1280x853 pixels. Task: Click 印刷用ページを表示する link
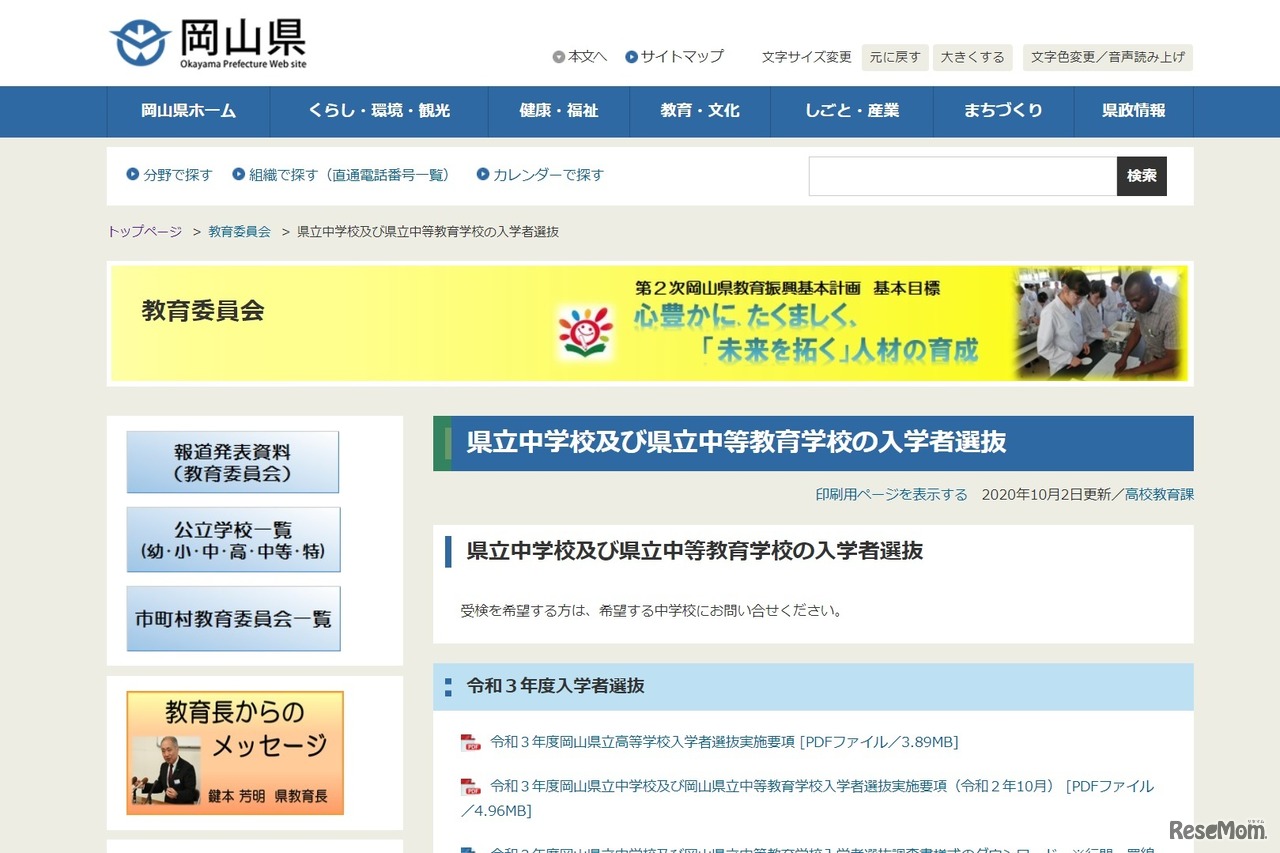pos(892,495)
